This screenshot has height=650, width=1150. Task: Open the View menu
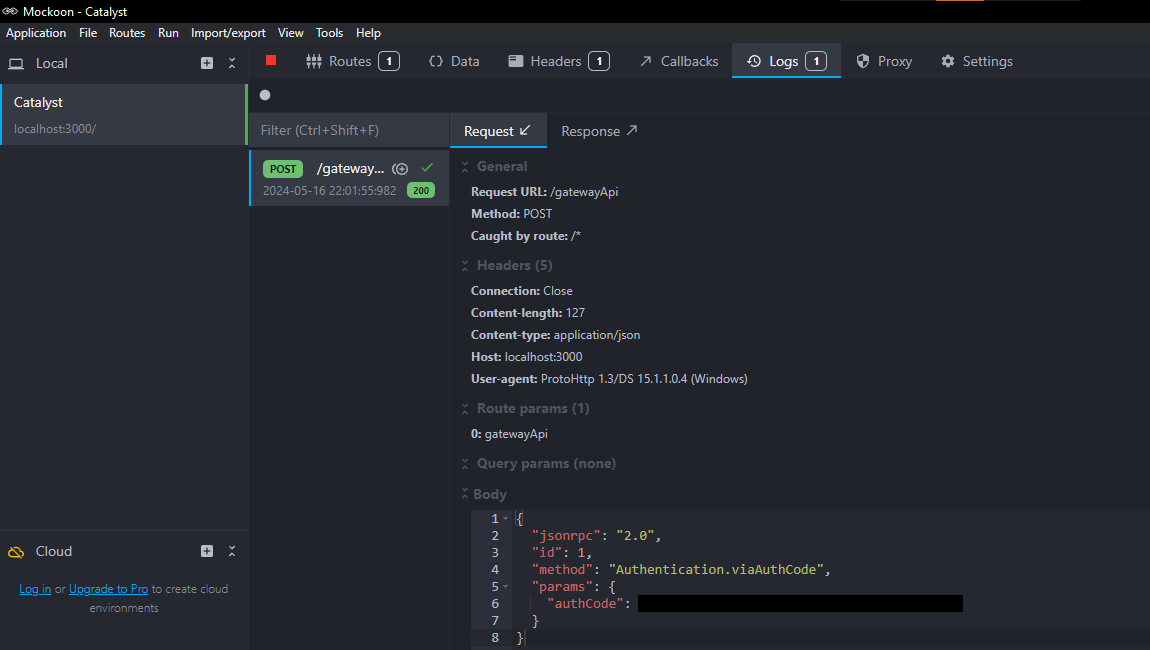(290, 33)
